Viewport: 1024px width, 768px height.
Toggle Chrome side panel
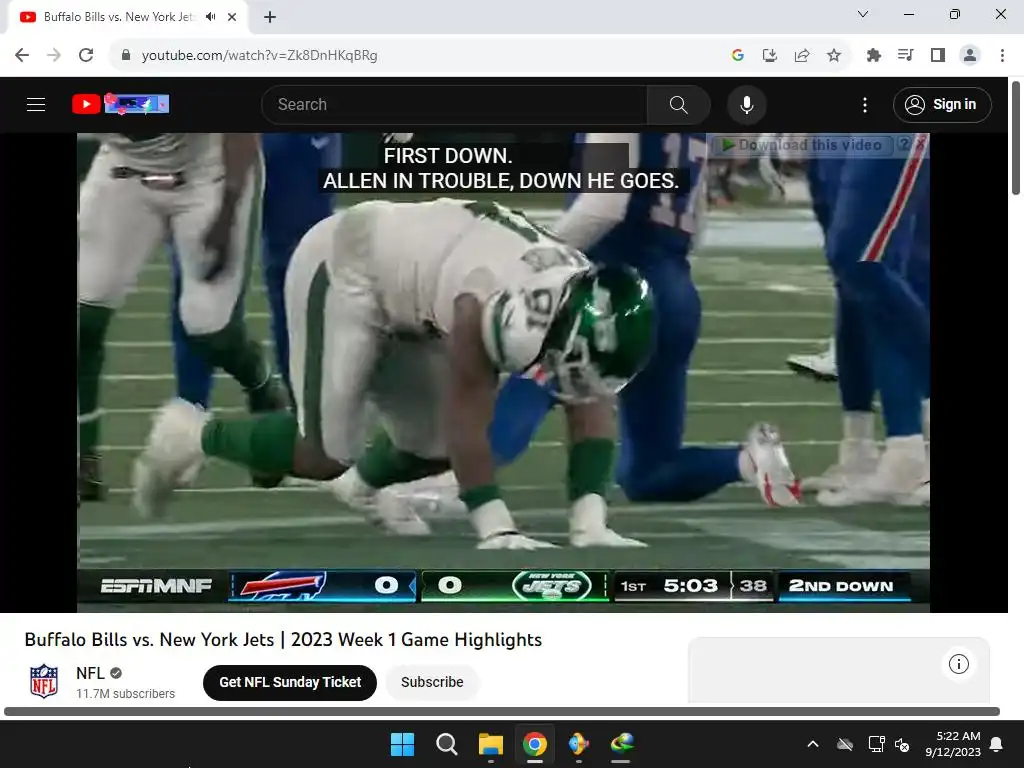[x=938, y=56]
